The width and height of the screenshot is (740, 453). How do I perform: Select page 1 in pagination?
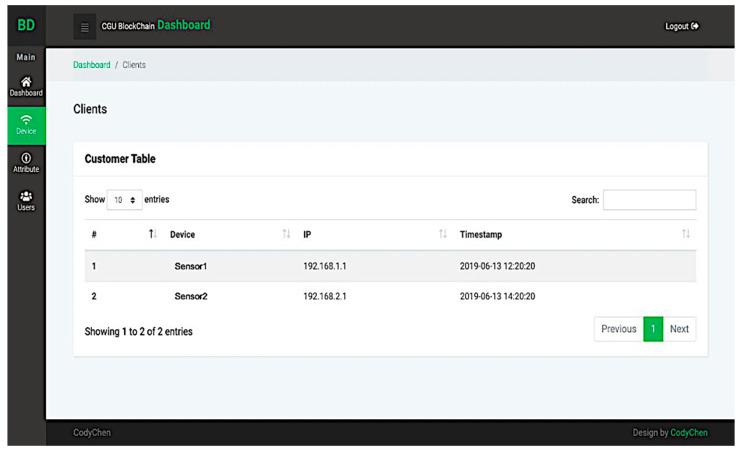(x=653, y=329)
